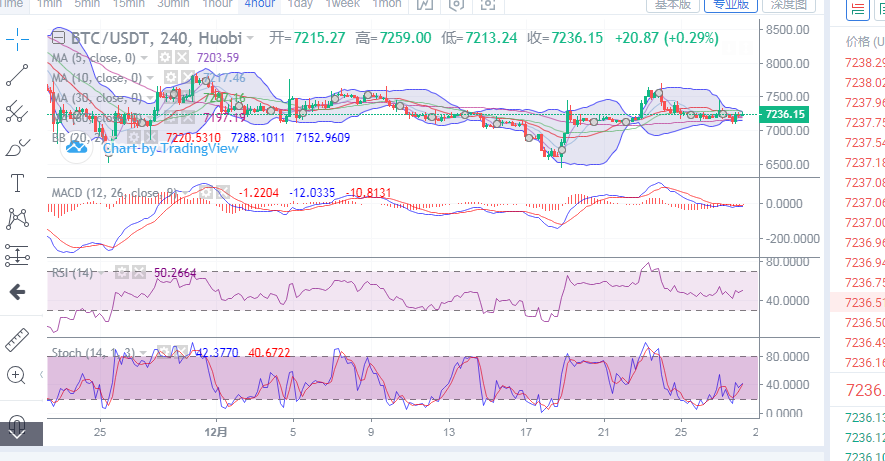The image size is (885, 461).
Task: Expand the BTC/USDT, 240, Huobi symbol dropdown
Action: (249, 39)
